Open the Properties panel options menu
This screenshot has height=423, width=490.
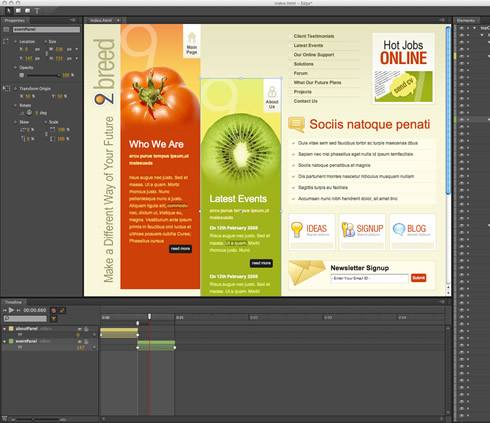click(72, 20)
